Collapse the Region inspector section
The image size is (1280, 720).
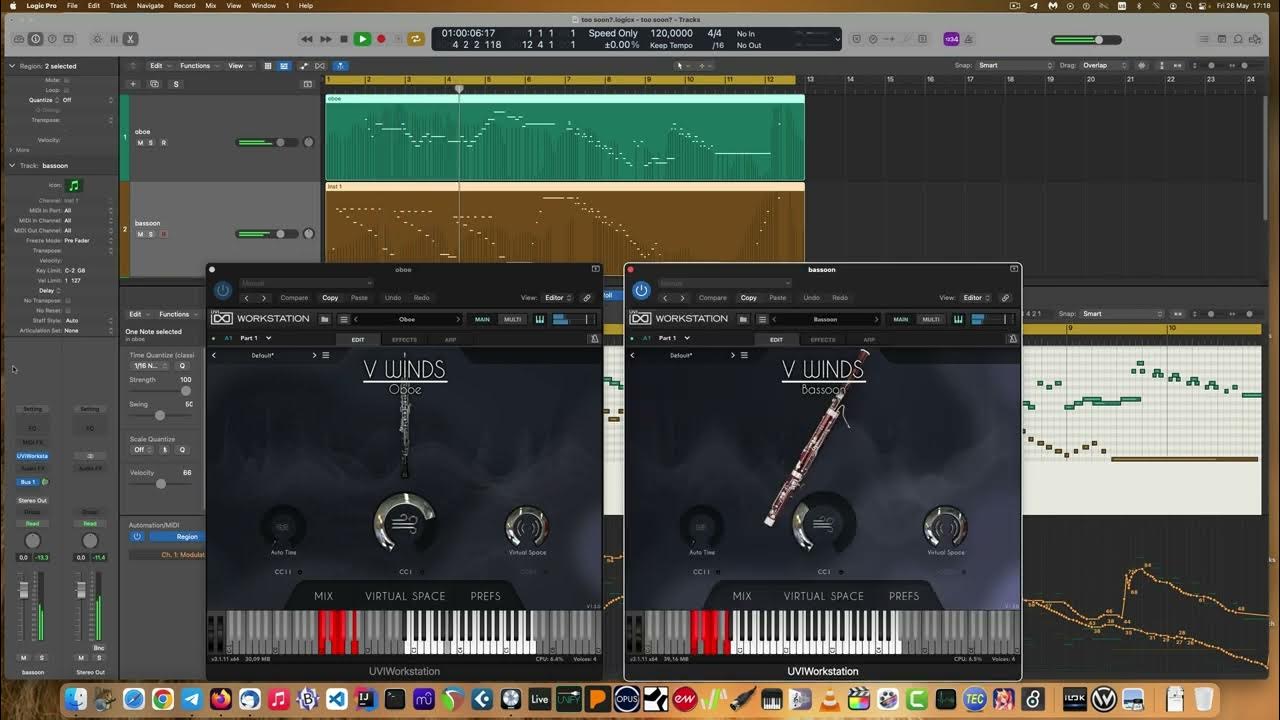click(12, 66)
